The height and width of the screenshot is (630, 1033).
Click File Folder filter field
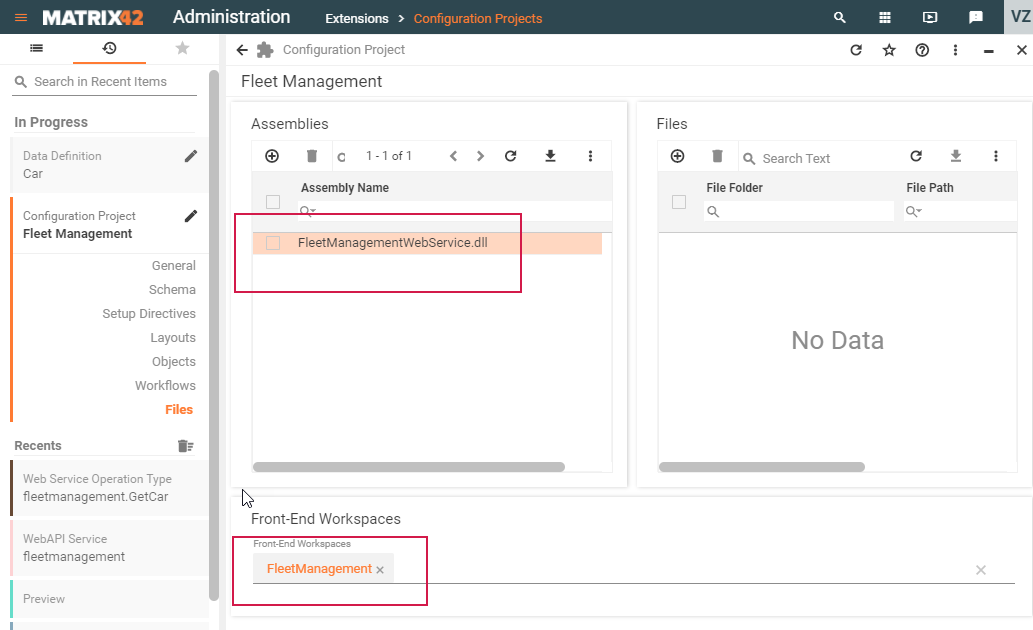pos(799,212)
